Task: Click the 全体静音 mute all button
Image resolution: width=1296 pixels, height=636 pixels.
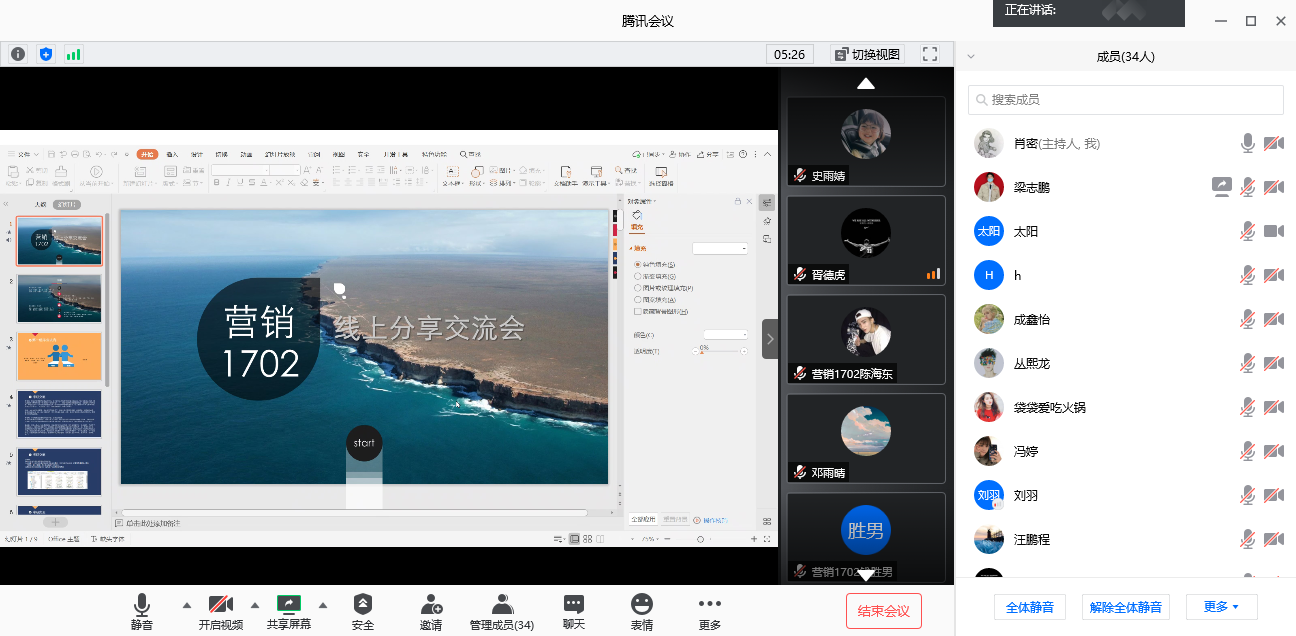Action: [x=1029, y=607]
